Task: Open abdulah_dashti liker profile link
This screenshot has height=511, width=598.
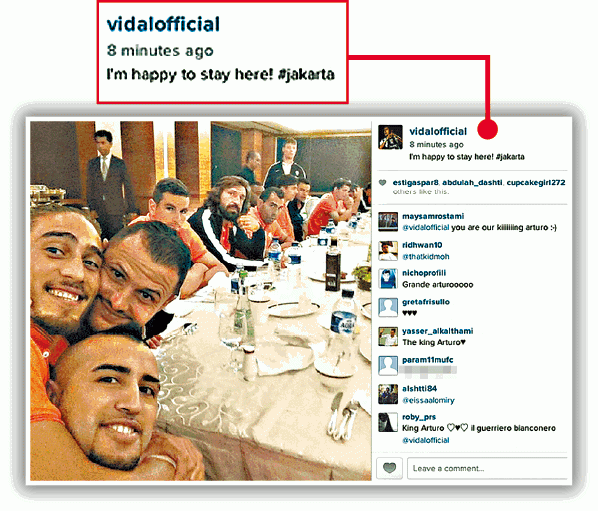Action: [472, 183]
